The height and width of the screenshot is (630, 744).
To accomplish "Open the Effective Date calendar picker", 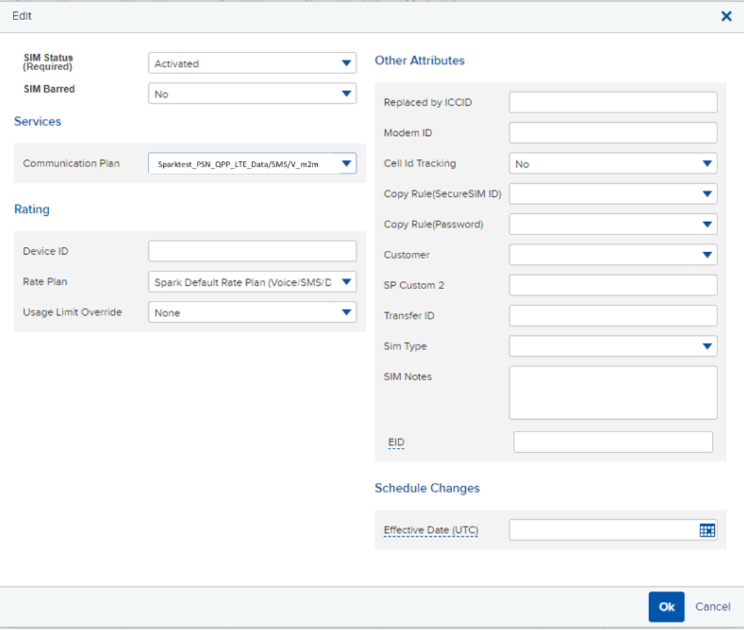I will 707,530.
